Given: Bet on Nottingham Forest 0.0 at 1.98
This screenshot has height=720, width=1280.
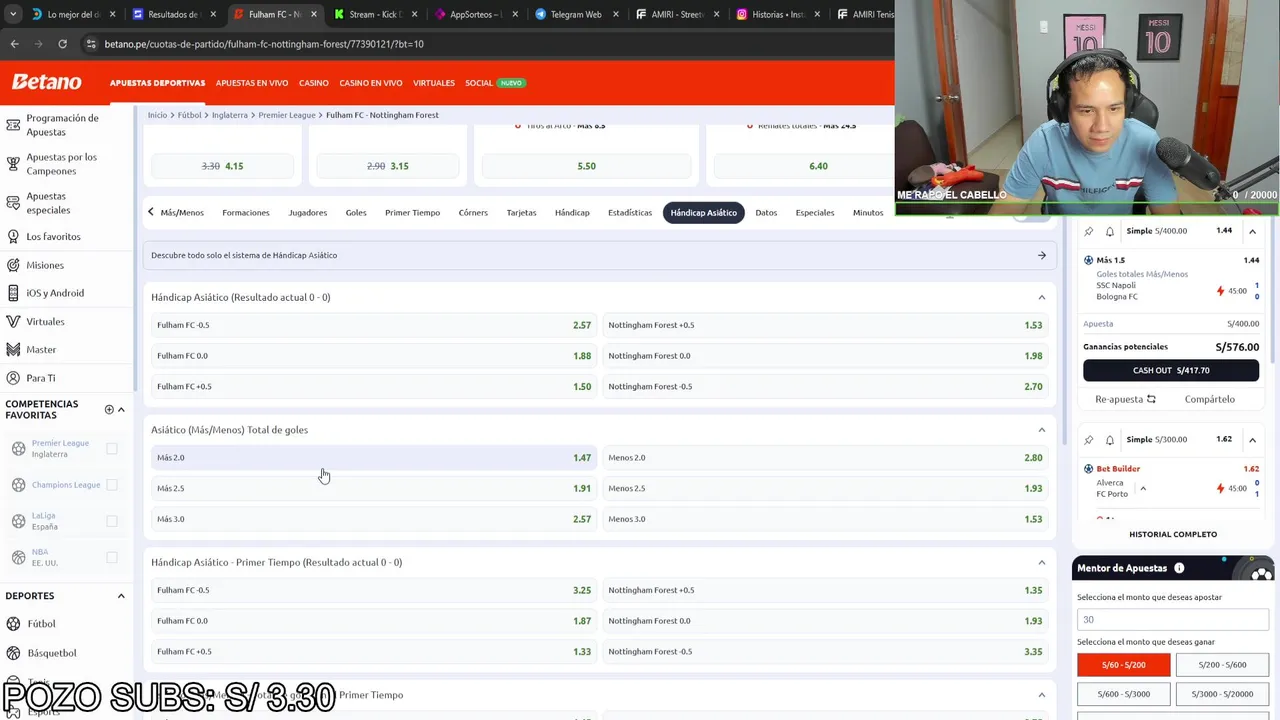Looking at the screenshot, I should tap(825, 356).
